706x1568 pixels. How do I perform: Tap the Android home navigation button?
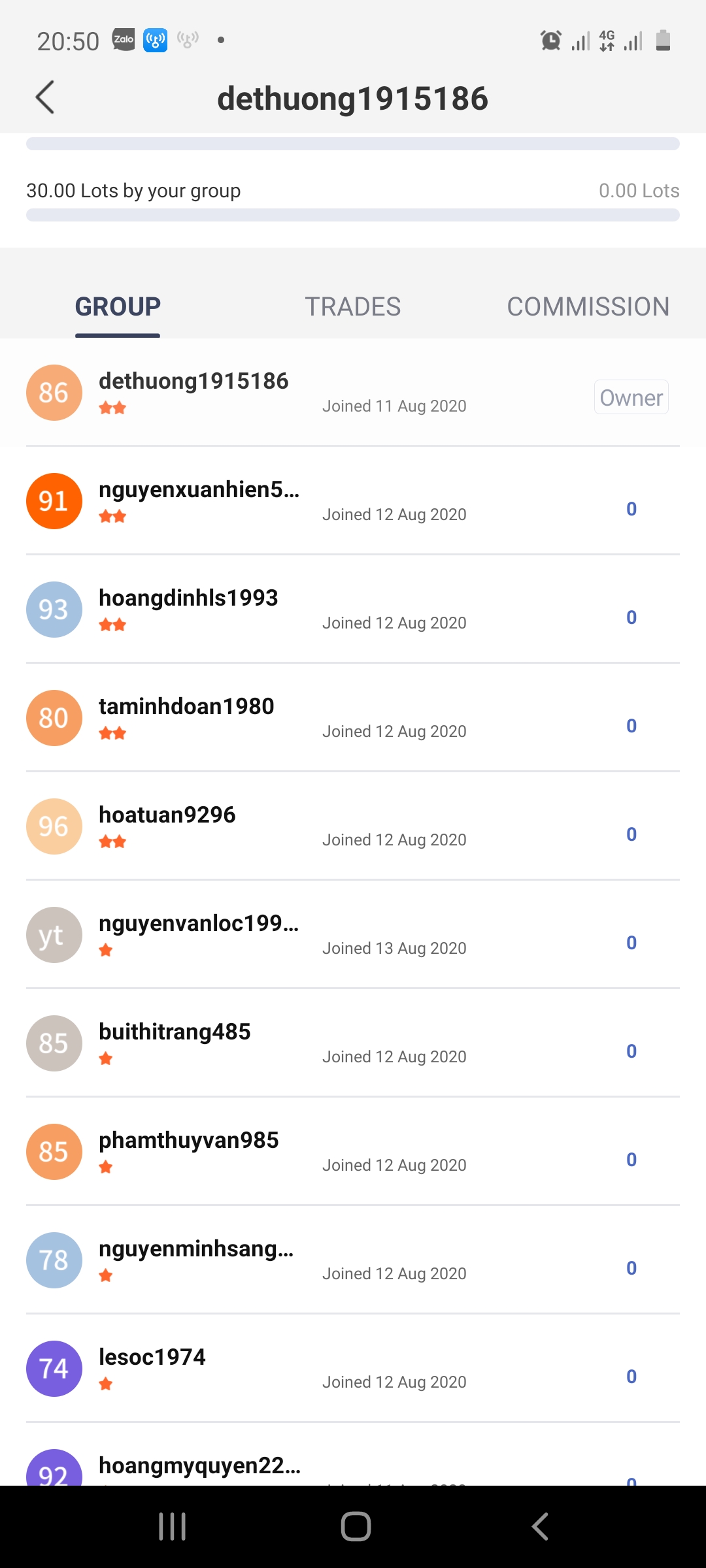(356, 1527)
